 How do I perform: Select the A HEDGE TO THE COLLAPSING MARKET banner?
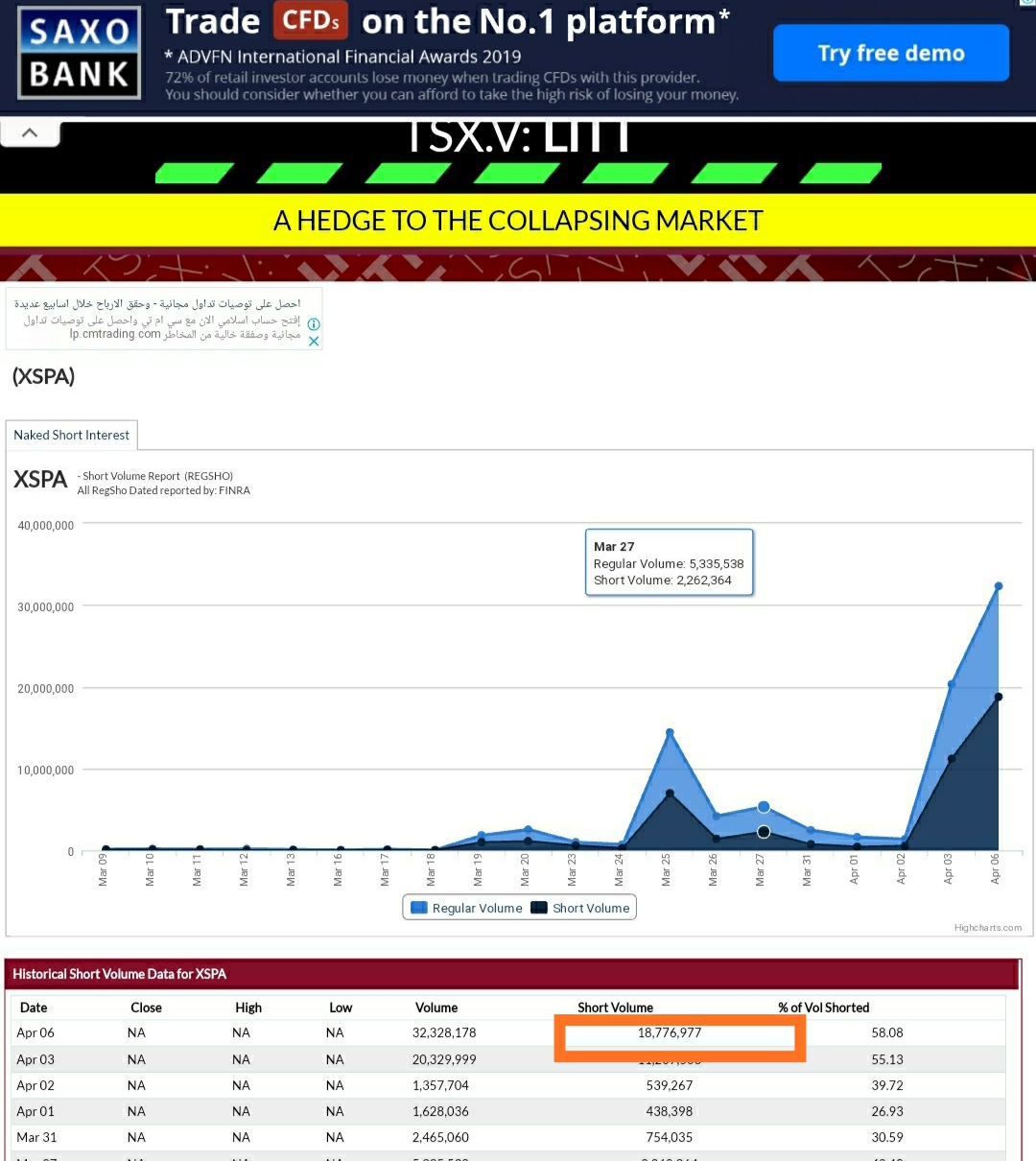[518, 220]
